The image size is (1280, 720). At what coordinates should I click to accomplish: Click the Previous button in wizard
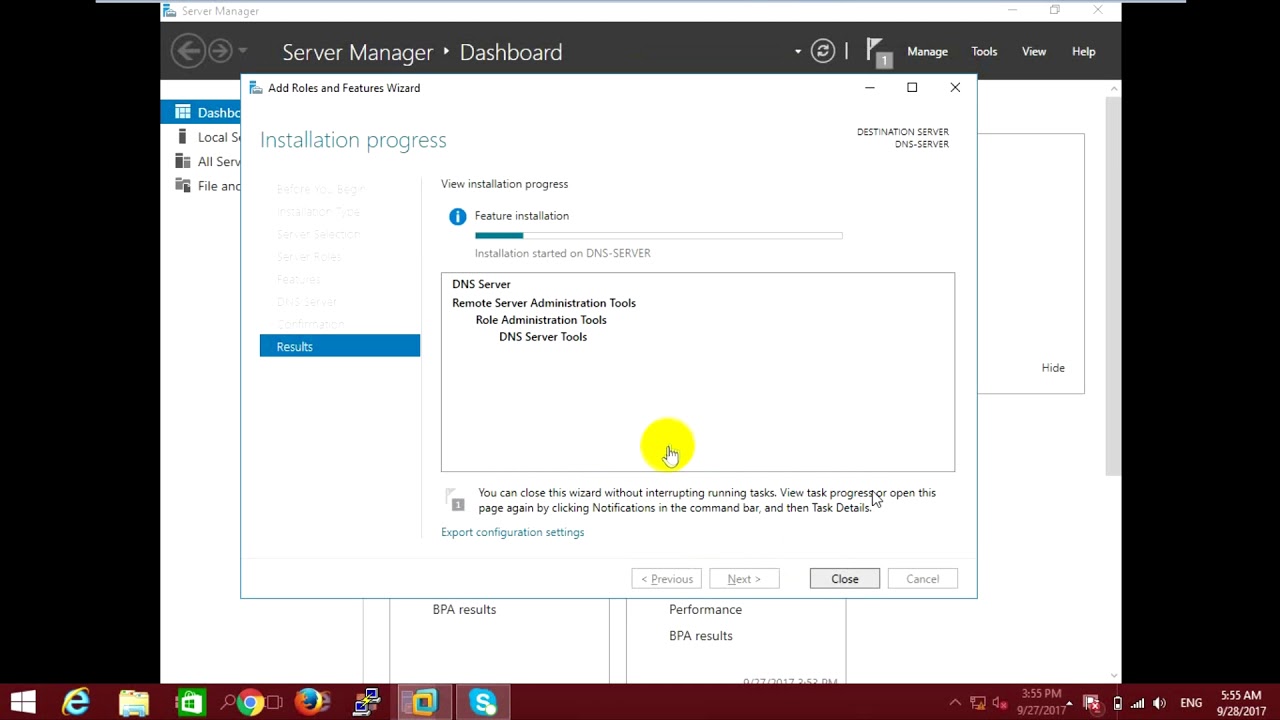(667, 579)
